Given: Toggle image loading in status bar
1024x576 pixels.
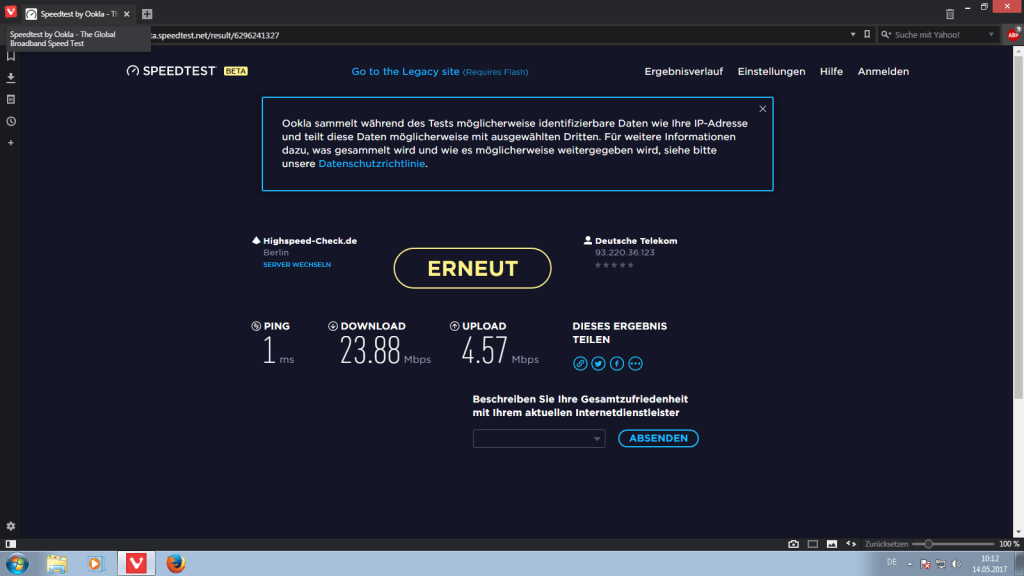Looking at the screenshot, I should (x=831, y=544).
